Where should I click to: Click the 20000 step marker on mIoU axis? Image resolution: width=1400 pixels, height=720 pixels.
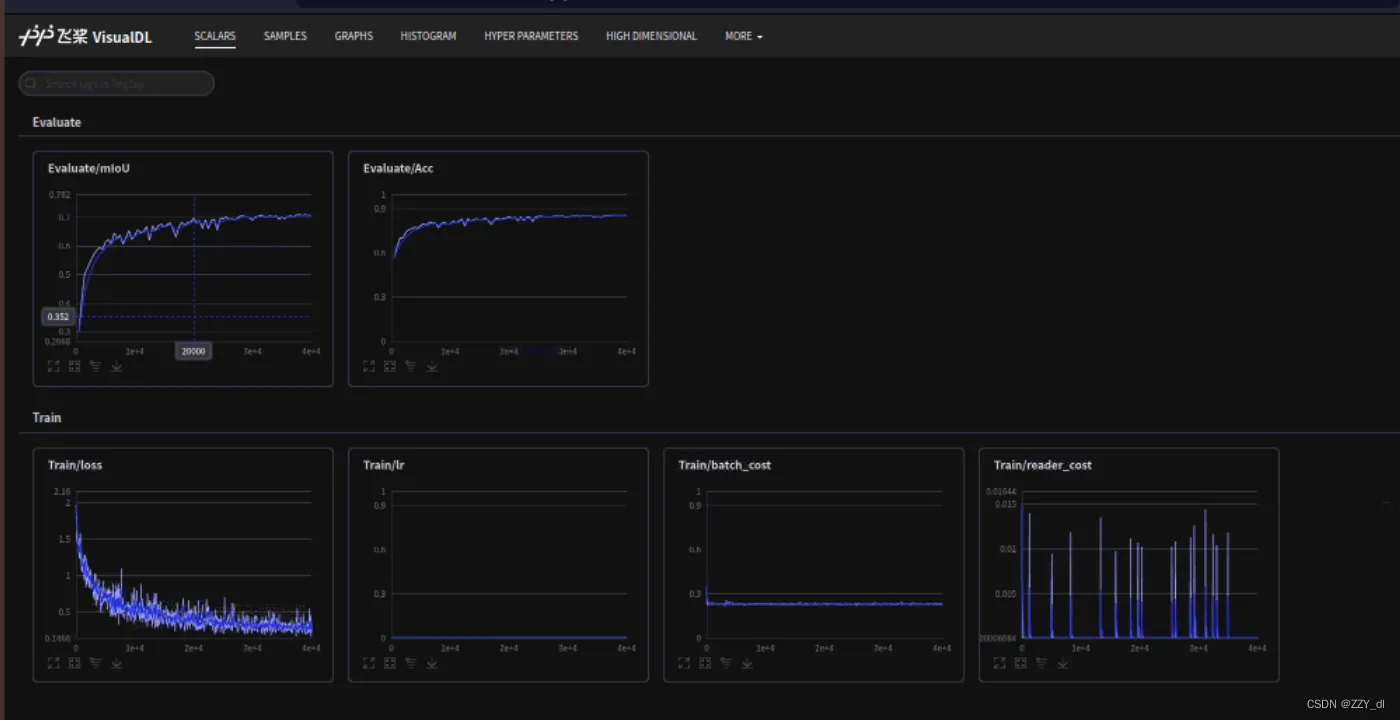pyautogui.click(x=194, y=351)
